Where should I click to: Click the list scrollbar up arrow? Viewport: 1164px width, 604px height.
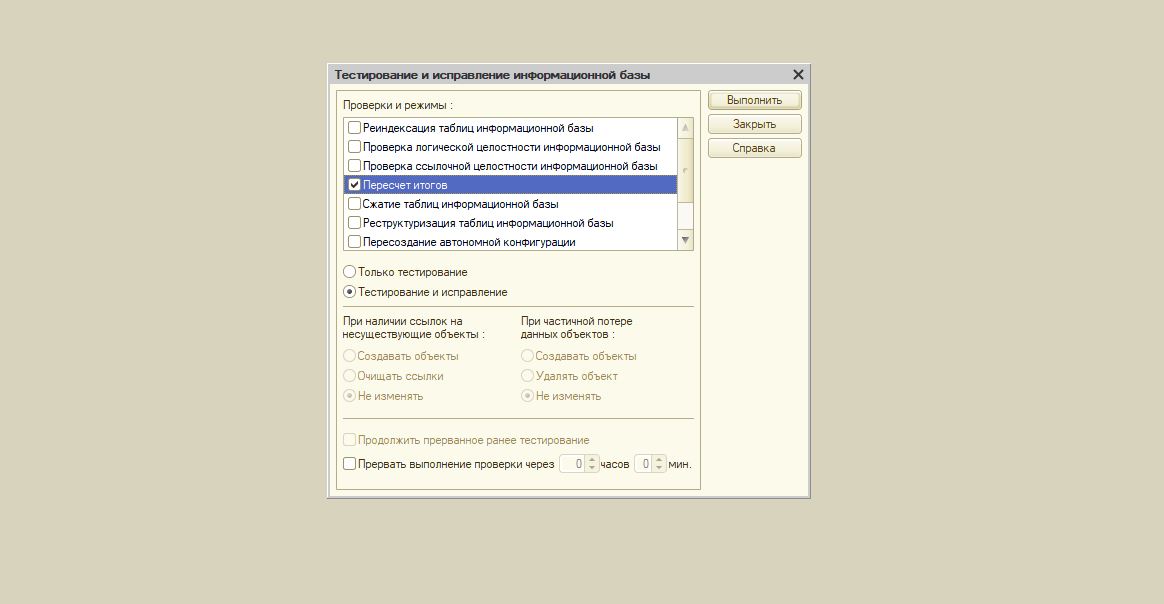click(x=685, y=128)
